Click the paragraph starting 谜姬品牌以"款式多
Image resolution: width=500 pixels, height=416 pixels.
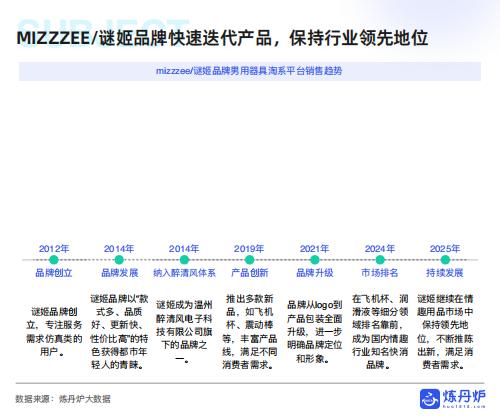tap(119, 332)
